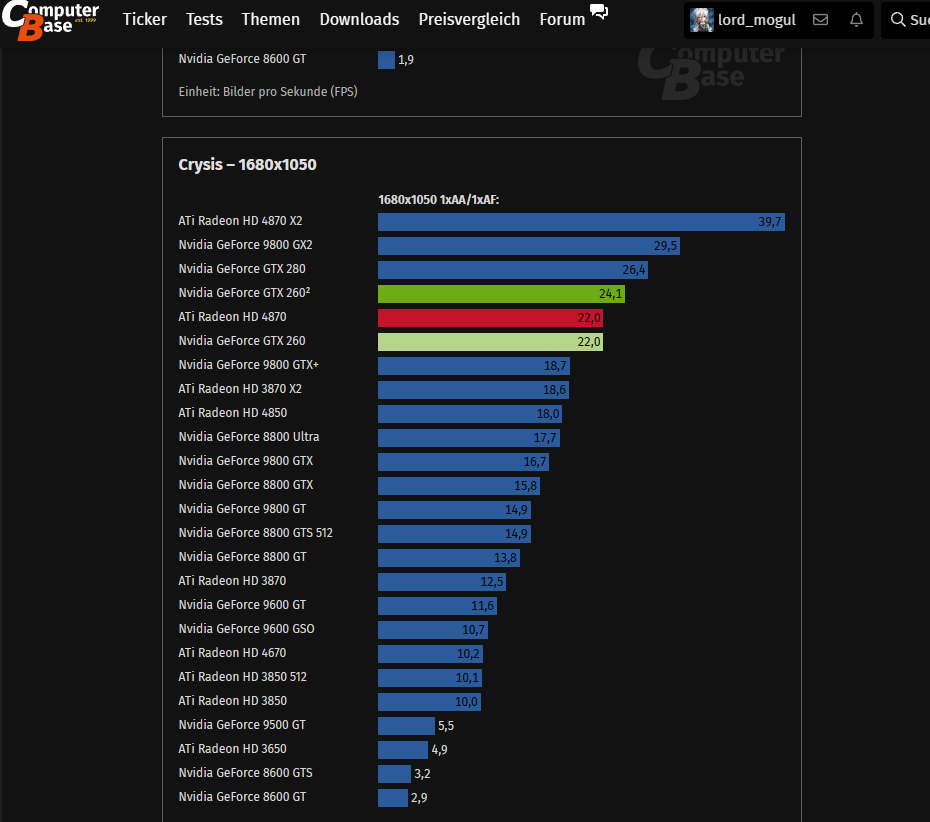Click the 26,4 value of GTX 280
Viewport: 930px width, 822px height.
pyautogui.click(x=633, y=270)
